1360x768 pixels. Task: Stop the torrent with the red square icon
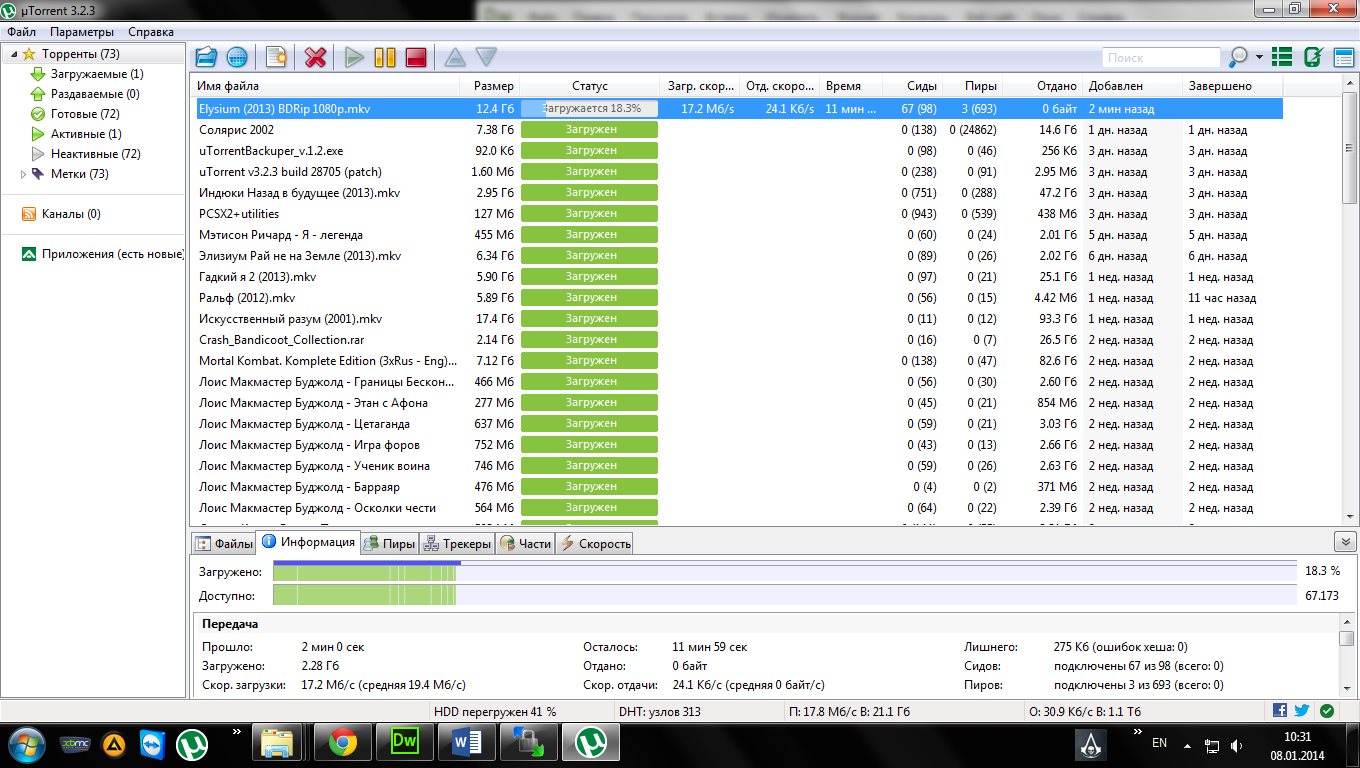(416, 57)
